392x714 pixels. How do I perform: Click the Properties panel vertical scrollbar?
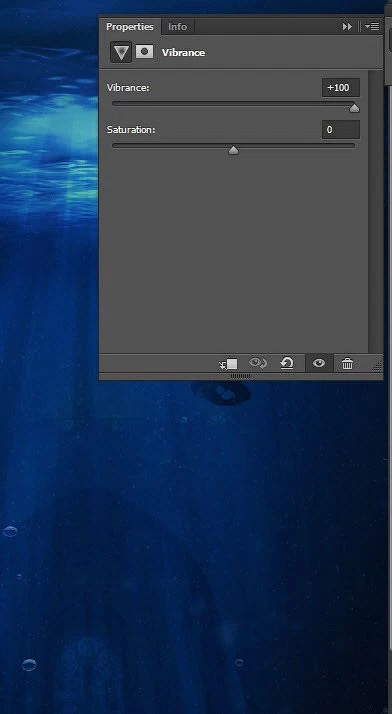pyautogui.click(x=376, y=211)
